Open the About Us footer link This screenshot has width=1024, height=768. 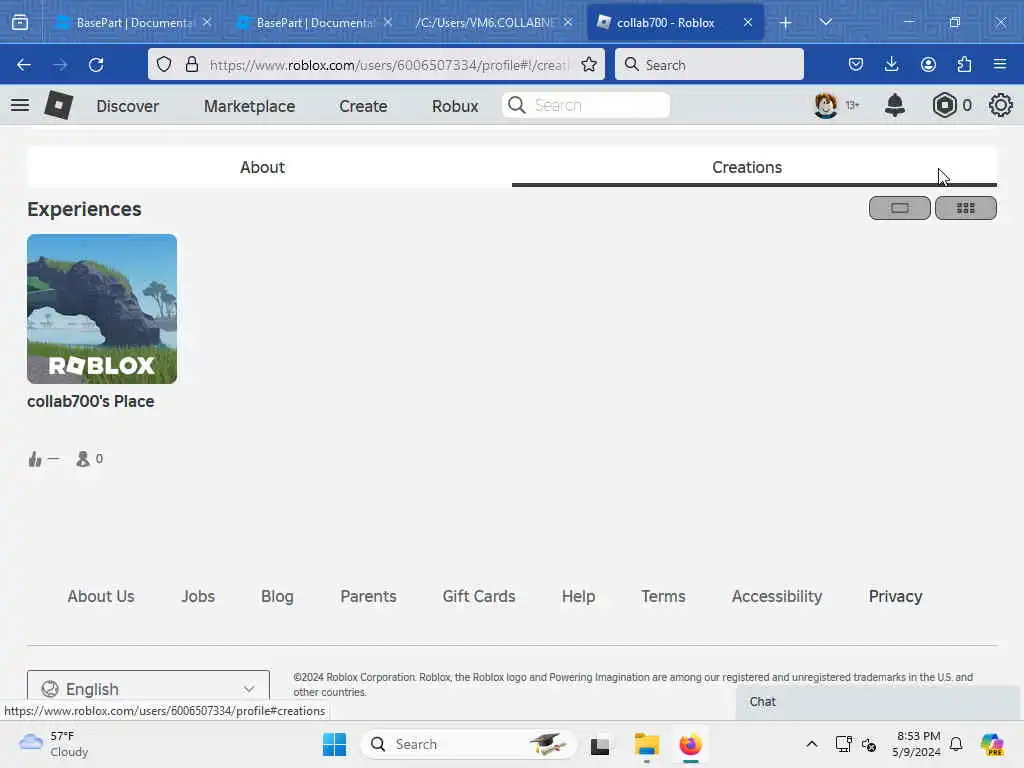[101, 596]
